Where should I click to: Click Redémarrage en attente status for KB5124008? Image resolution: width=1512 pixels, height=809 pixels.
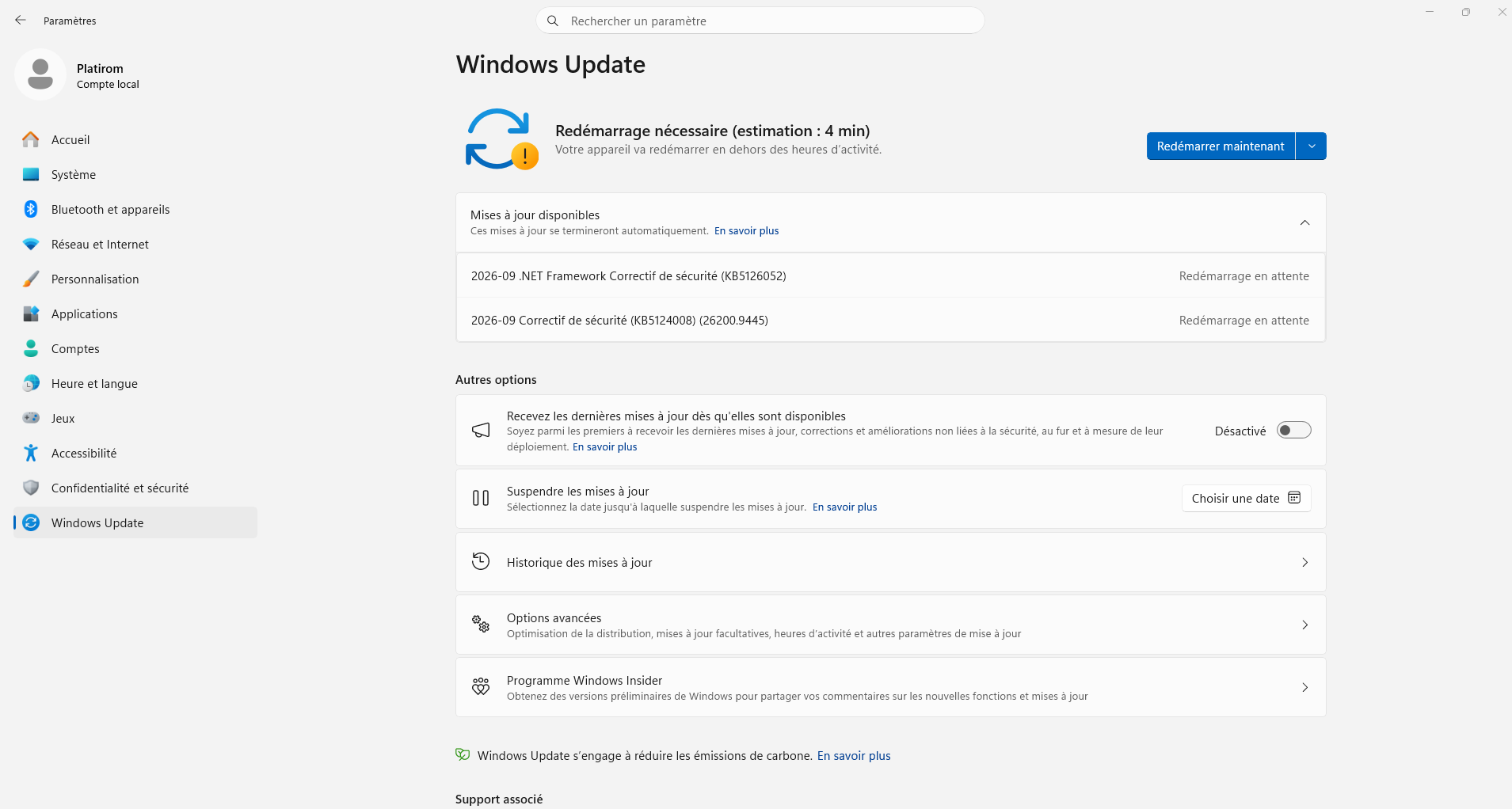[x=1243, y=321]
